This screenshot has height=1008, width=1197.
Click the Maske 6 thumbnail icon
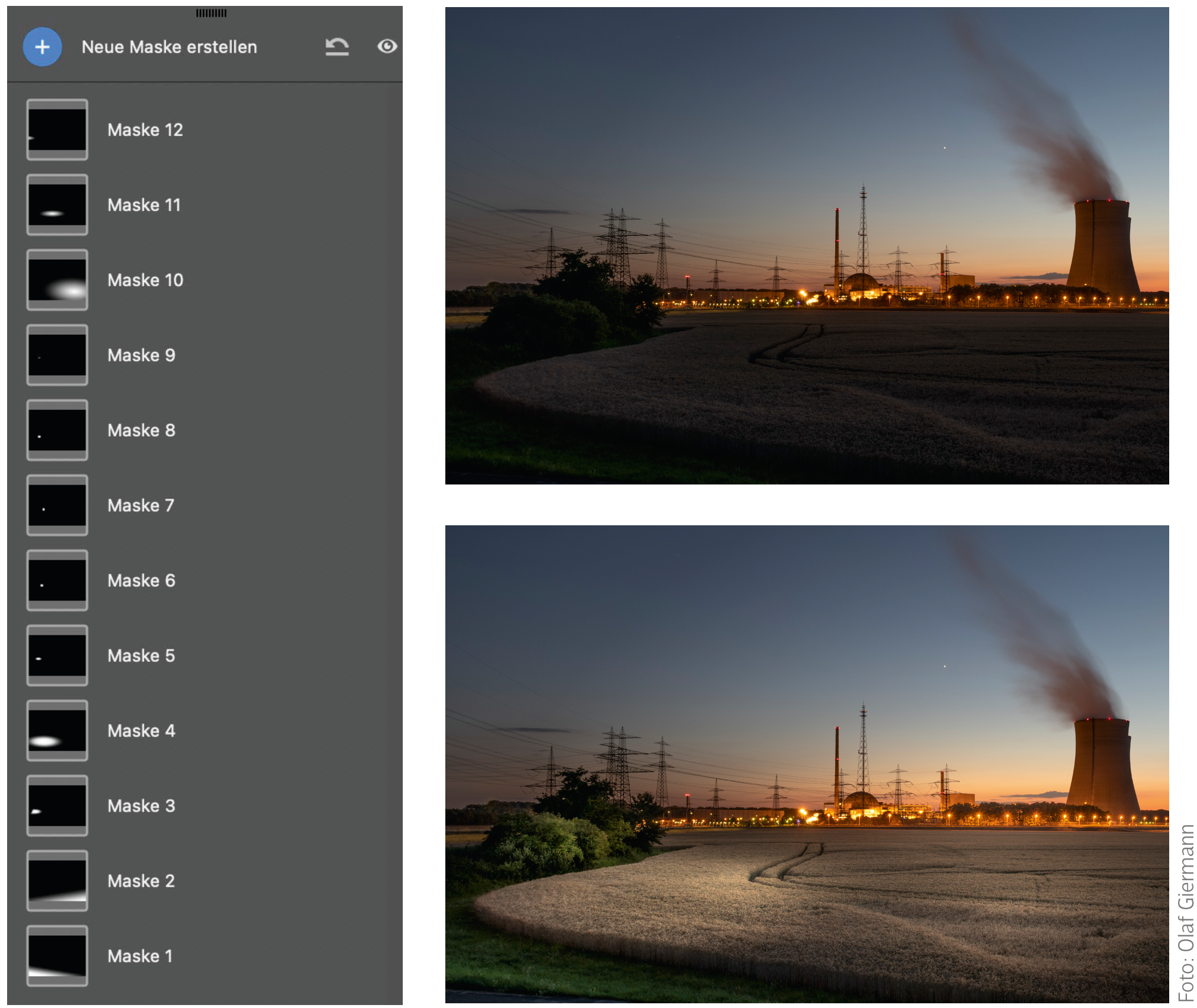[57, 580]
